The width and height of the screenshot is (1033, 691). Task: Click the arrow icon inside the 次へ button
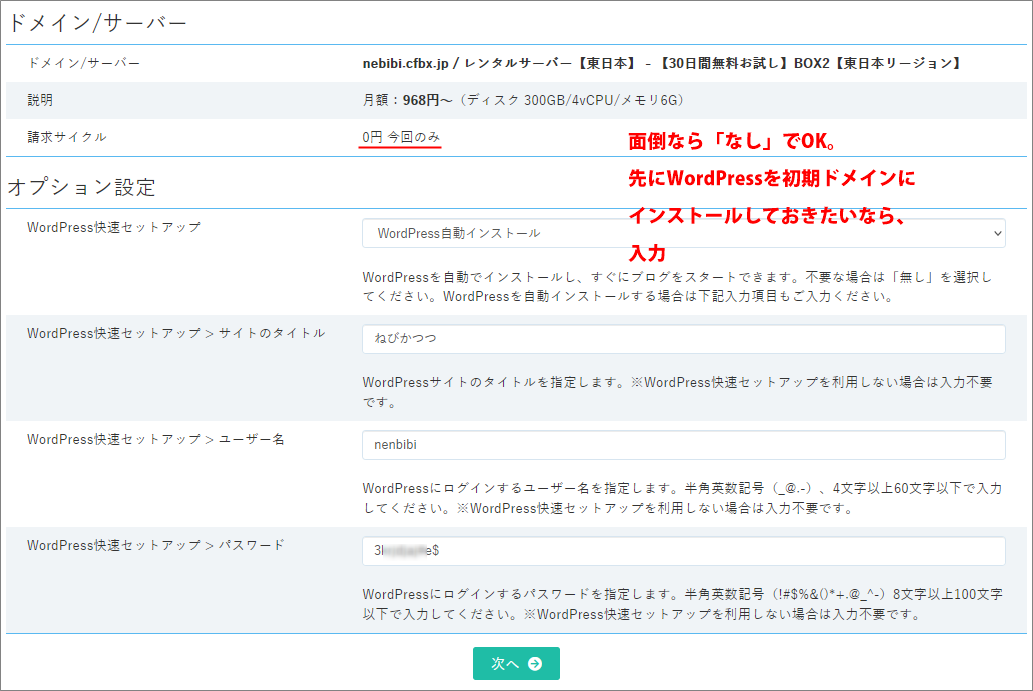(x=535, y=663)
